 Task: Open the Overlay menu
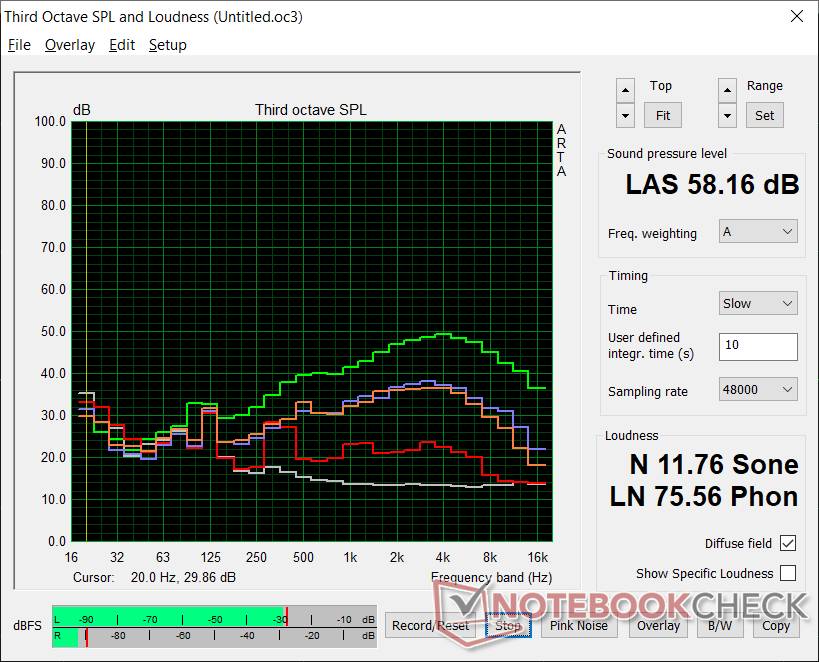(x=70, y=45)
